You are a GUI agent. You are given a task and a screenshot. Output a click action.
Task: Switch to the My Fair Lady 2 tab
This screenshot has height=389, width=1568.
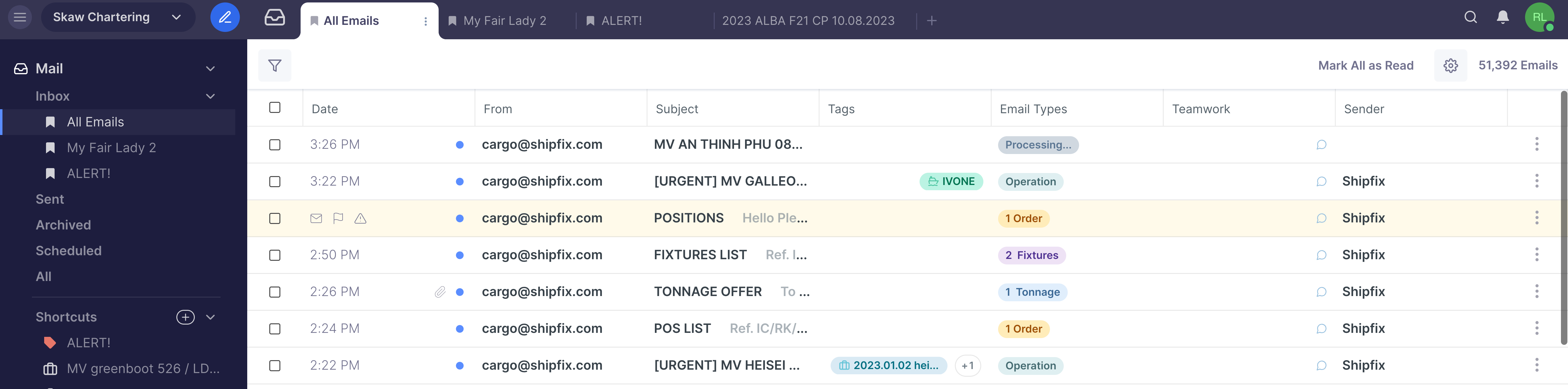499,20
